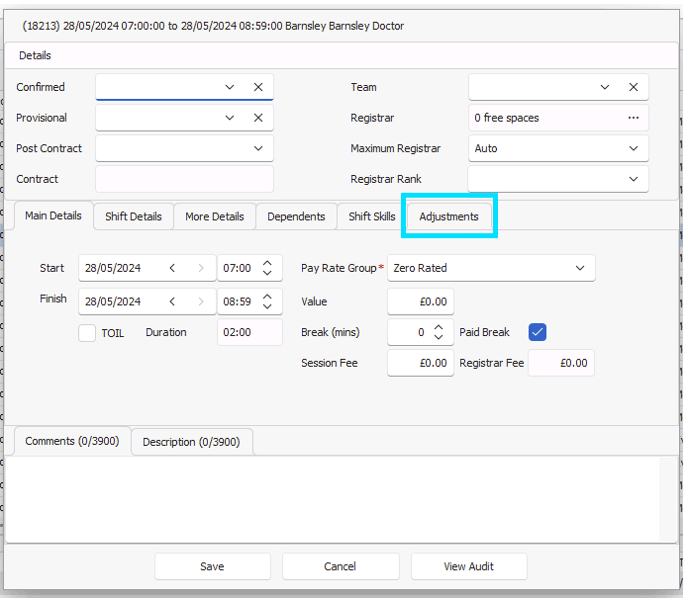Increase Break minutes with up arrow
688x600 pixels.
pyautogui.click(x=438, y=328)
